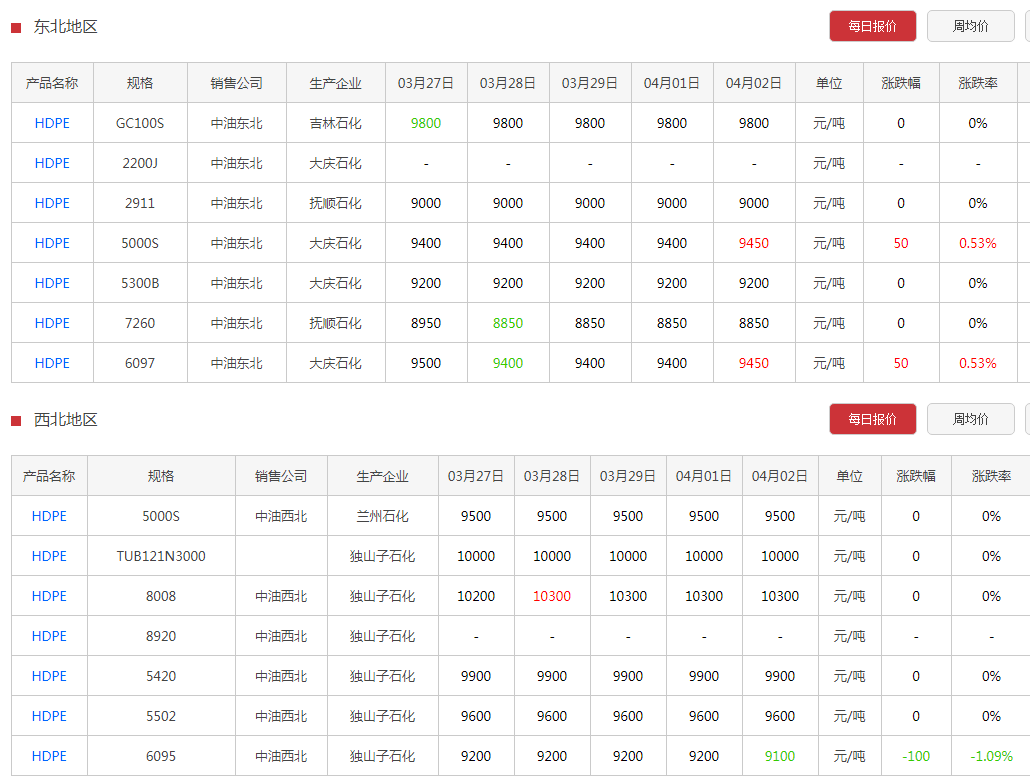Click the -100 change amount cell
Screen dimensions: 1030x782
pos(916,756)
